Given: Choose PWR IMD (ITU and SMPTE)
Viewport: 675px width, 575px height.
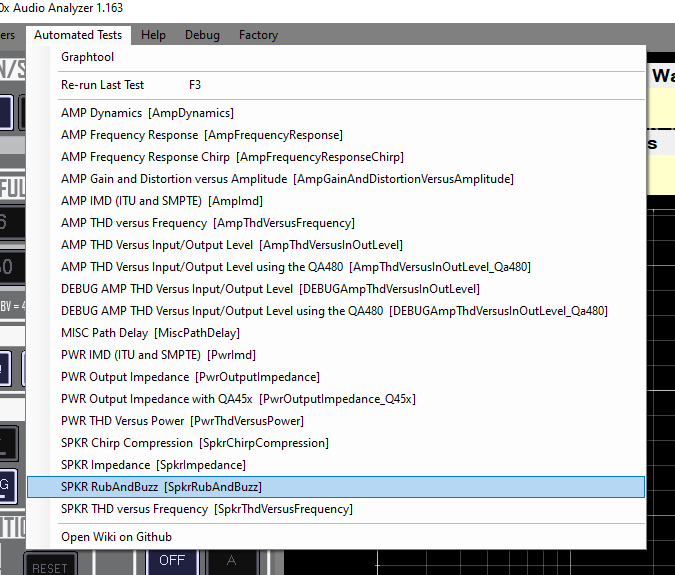Looking at the screenshot, I should [x=336, y=355].
